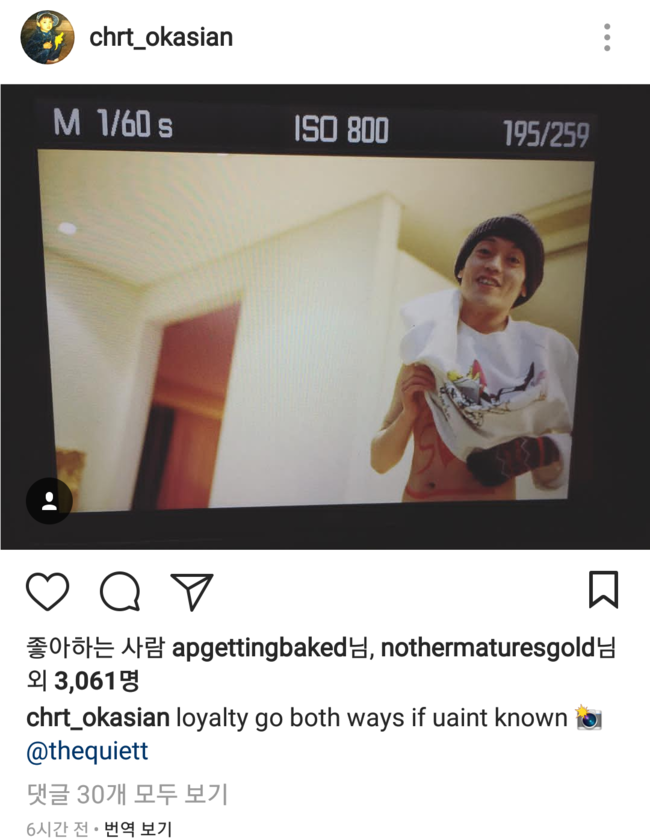This screenshot has height=840, width=650.
Task: Share post with paper plane icon
Action: pyautogui.click(x=192, y=591)
